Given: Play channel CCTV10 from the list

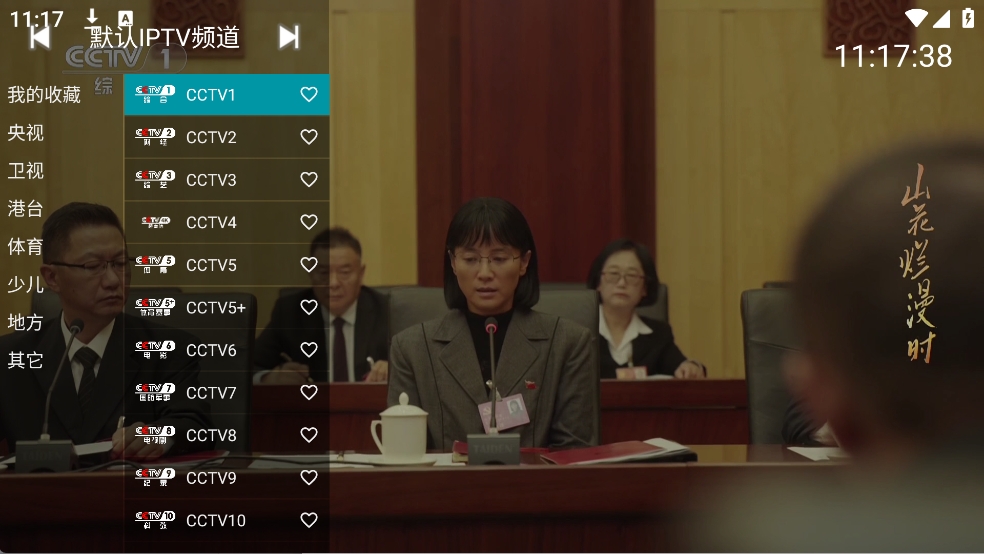Looking at the screenshot, I should click(227, 520).
